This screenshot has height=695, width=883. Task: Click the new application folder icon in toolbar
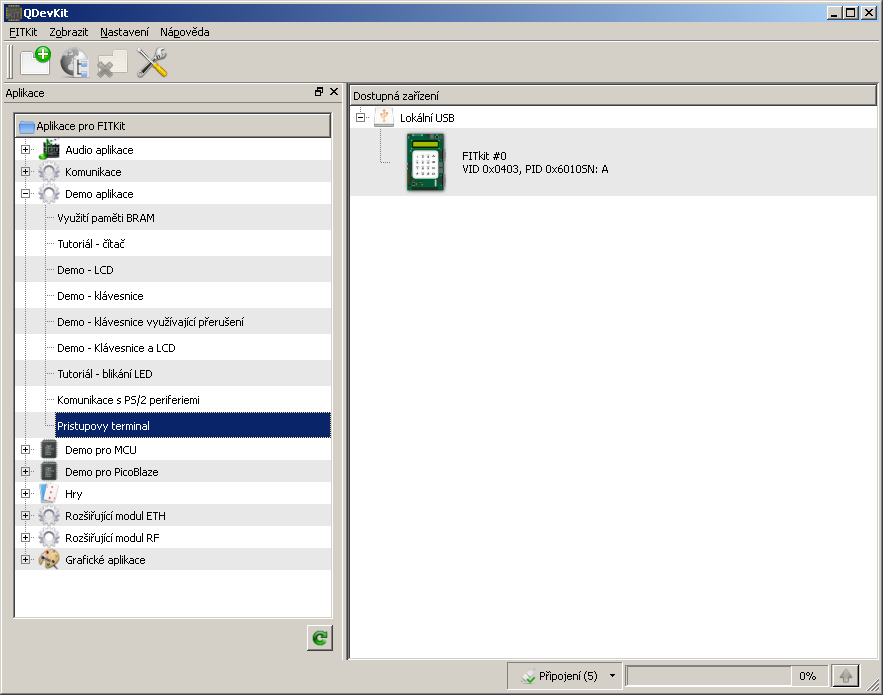pyautogui.click(x=35, y=61)
